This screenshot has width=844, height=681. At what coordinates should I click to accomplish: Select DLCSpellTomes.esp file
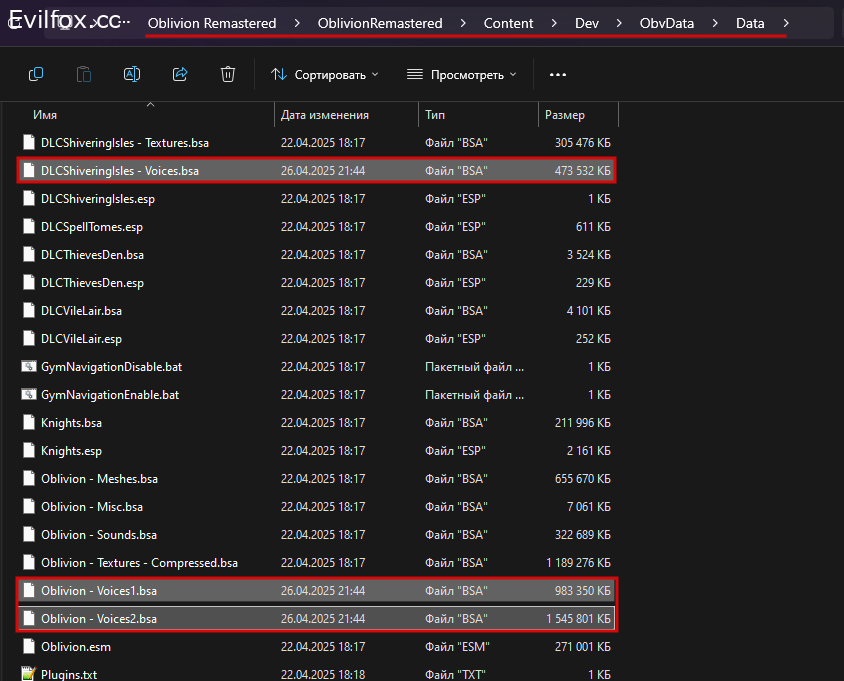point(317,227)
